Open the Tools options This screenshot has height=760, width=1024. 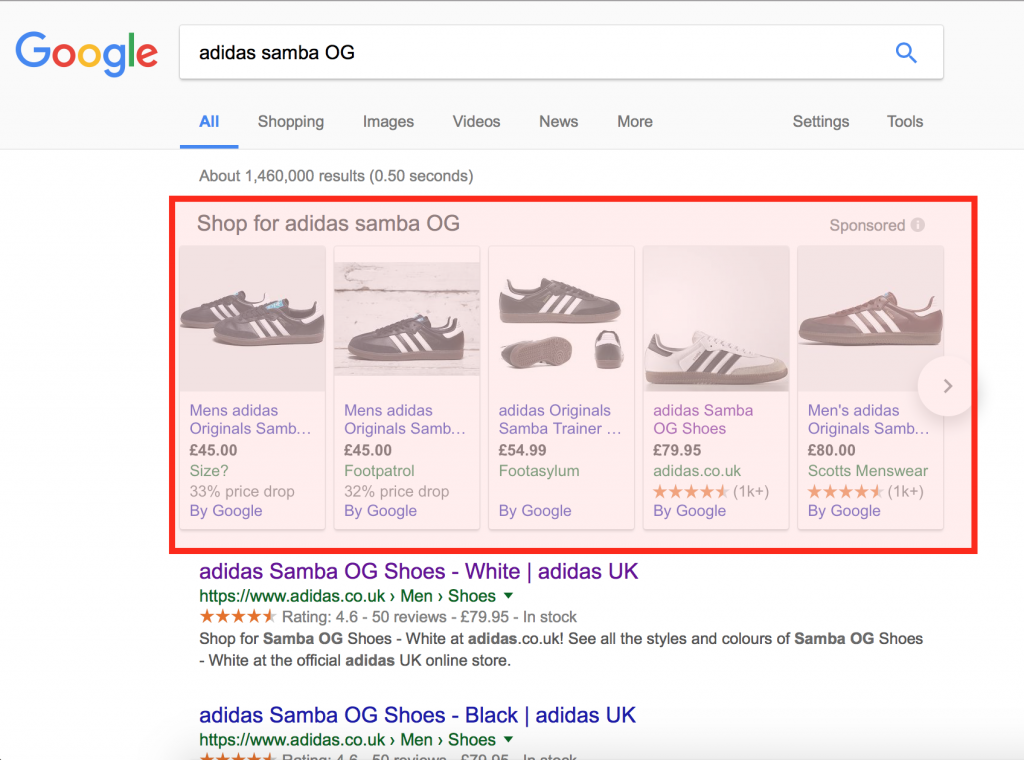pyautogui.click(x=904, y=121)
